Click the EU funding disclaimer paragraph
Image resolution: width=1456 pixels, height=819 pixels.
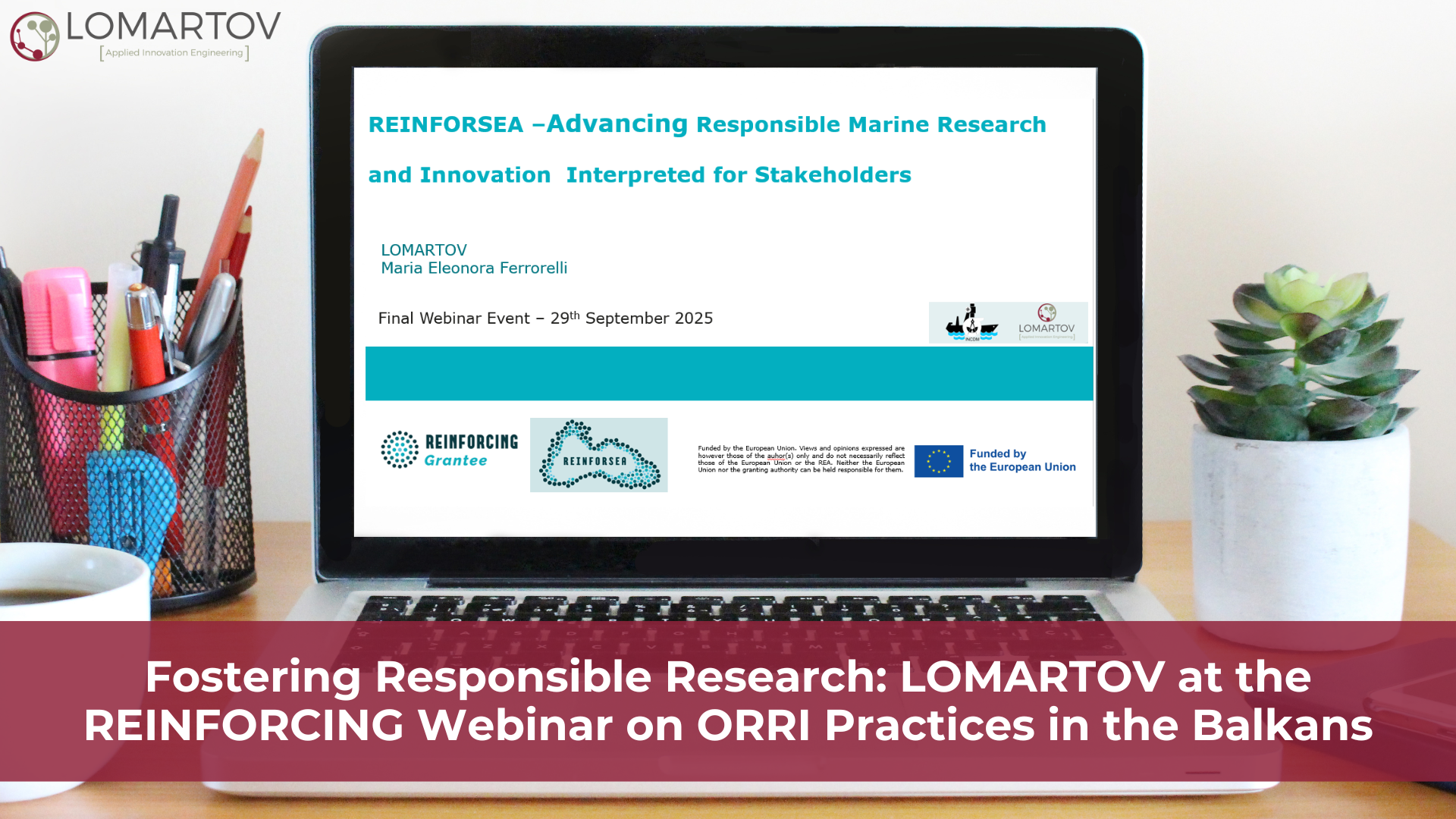click(x=801, y=460)
